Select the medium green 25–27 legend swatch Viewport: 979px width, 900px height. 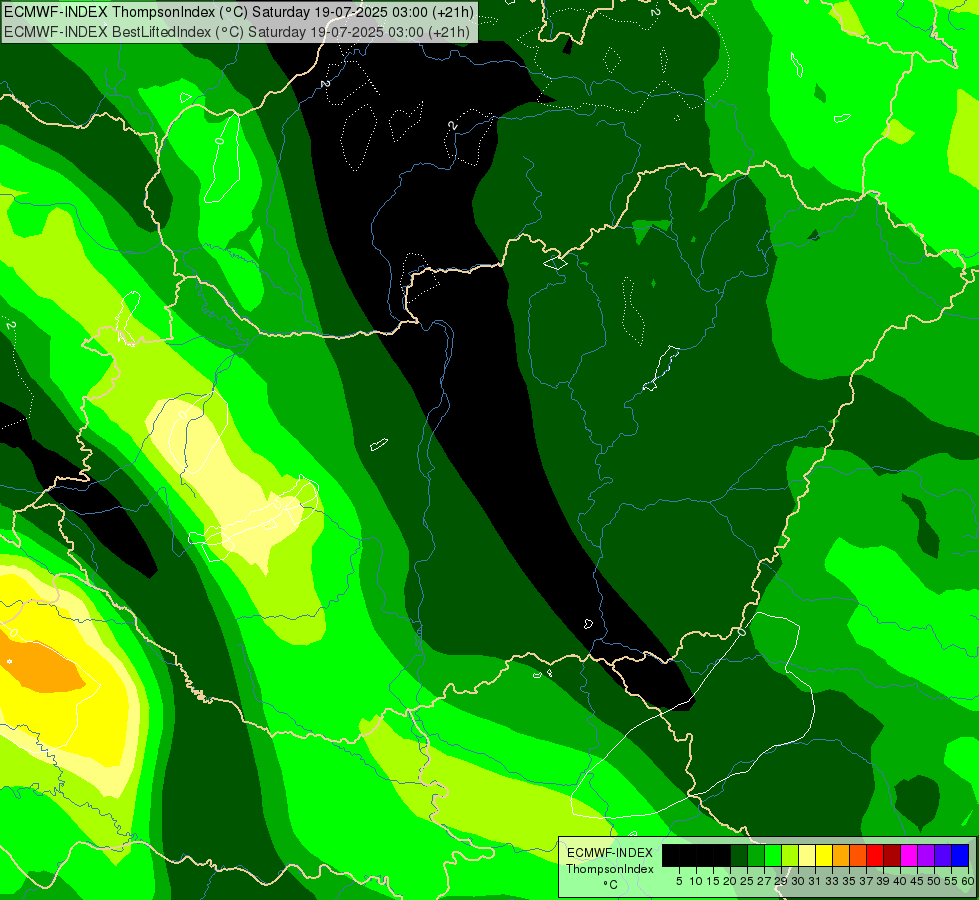756,855
